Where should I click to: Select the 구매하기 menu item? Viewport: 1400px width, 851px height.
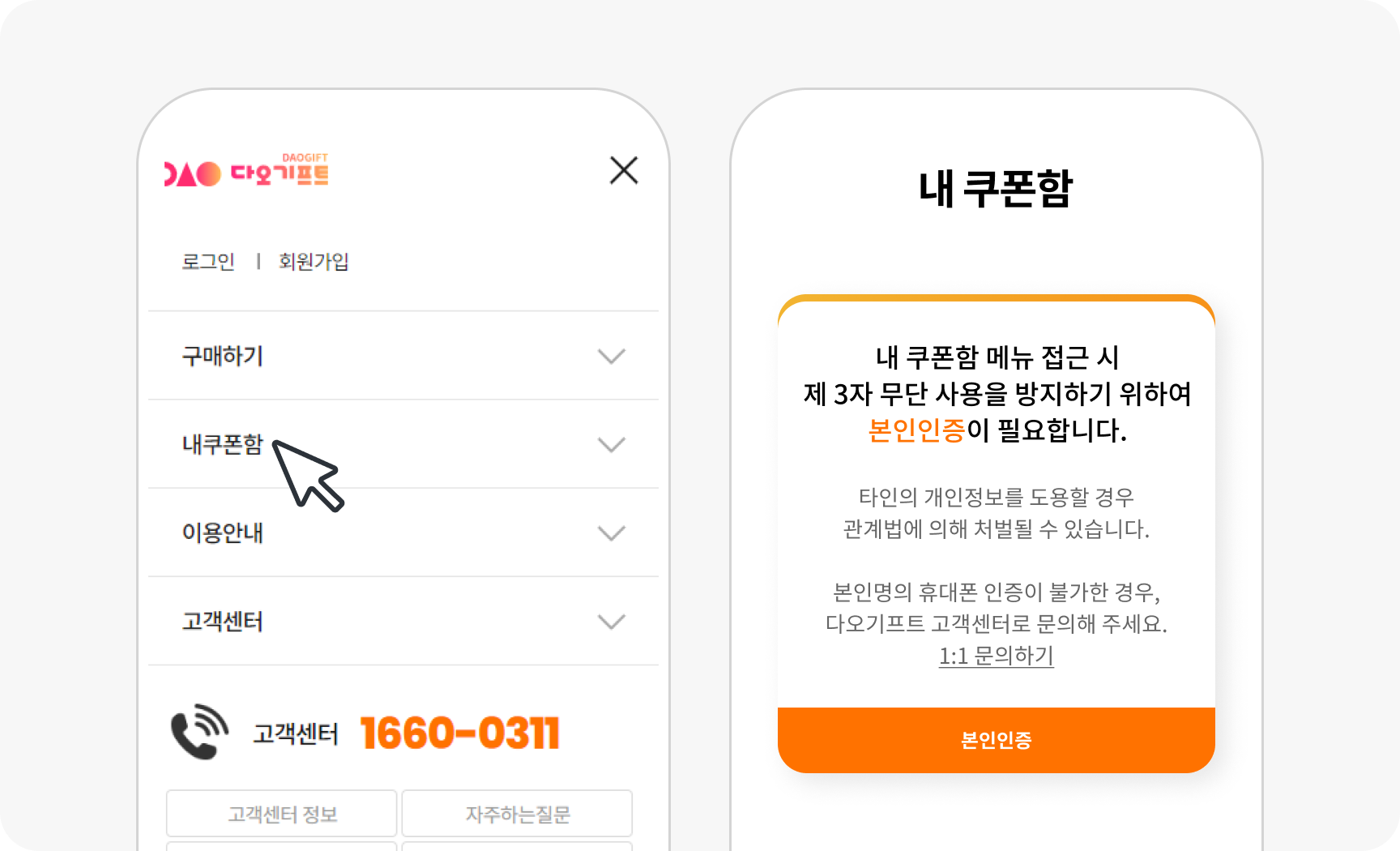[x=223, y=357]
